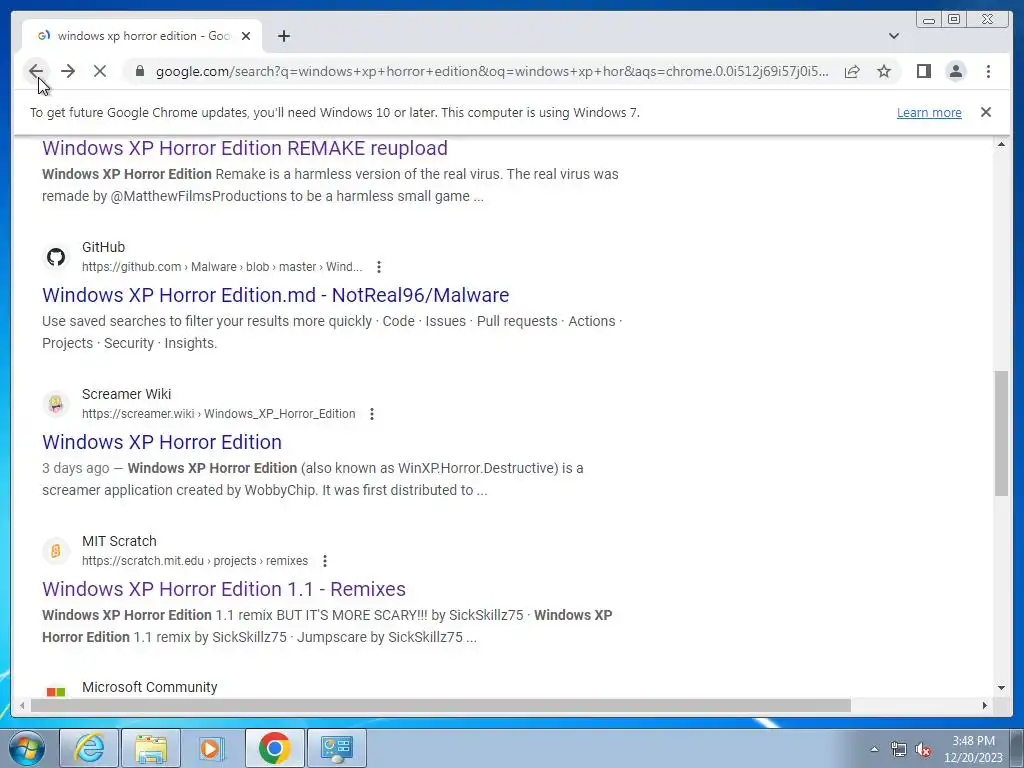Click the scratch.mit.edu projects remixes URL
This screenshot has width=1024, height=768.
[195, 560]
